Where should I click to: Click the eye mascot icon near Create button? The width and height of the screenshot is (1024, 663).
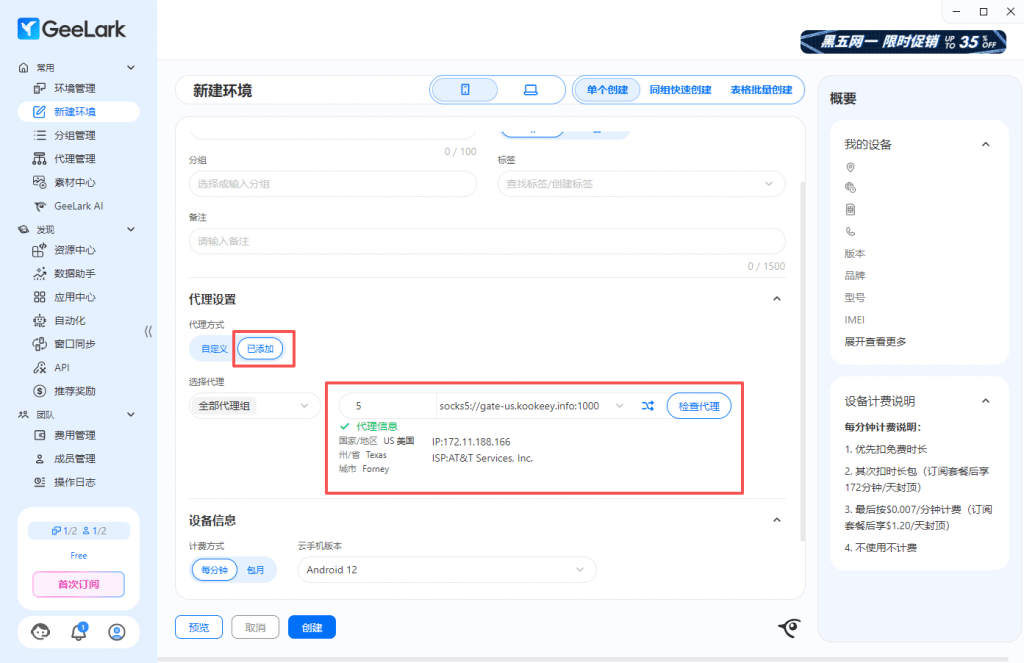tap(790, 627)
